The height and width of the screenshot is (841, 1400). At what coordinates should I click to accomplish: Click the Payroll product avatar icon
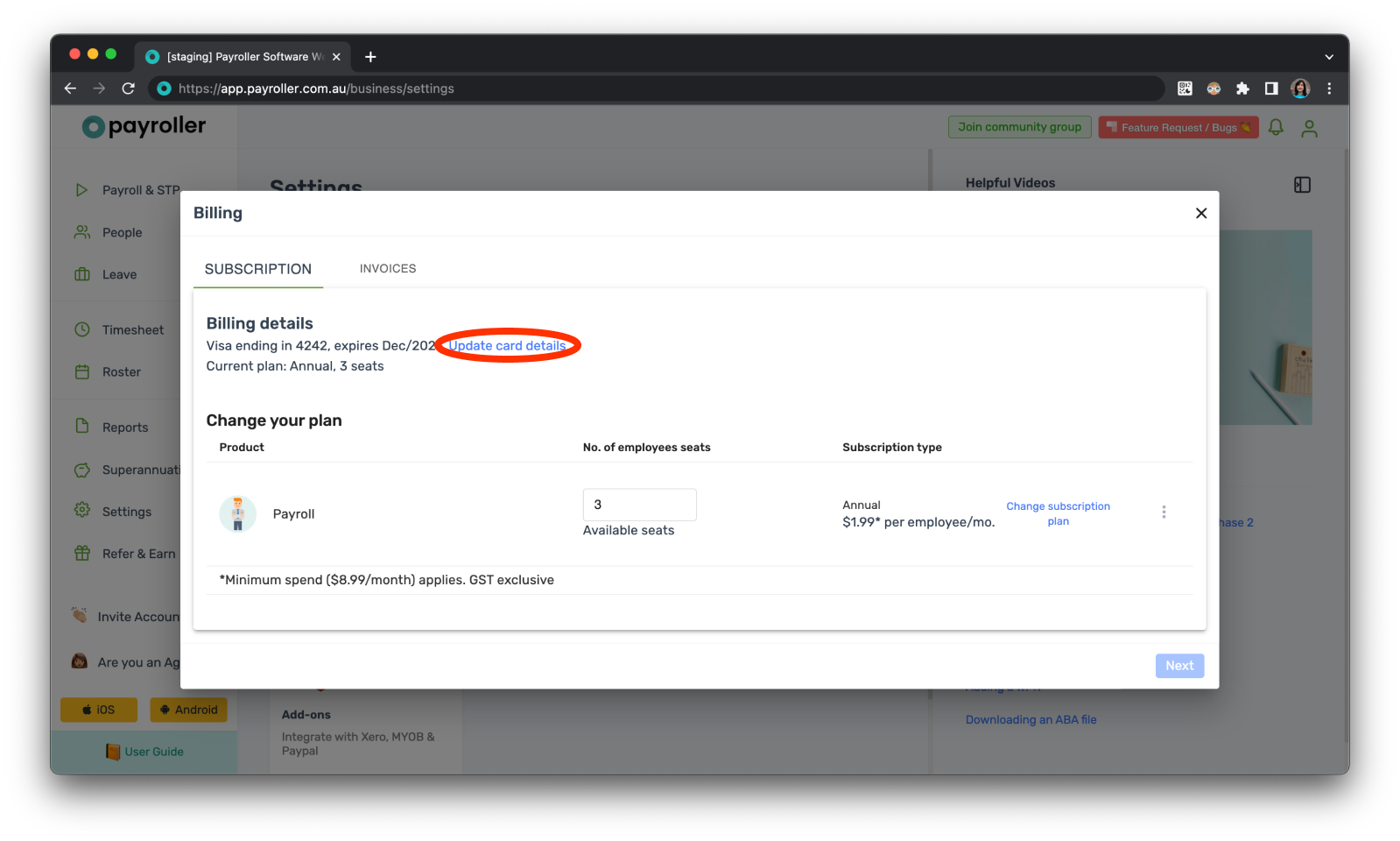[x=237, y=514]
